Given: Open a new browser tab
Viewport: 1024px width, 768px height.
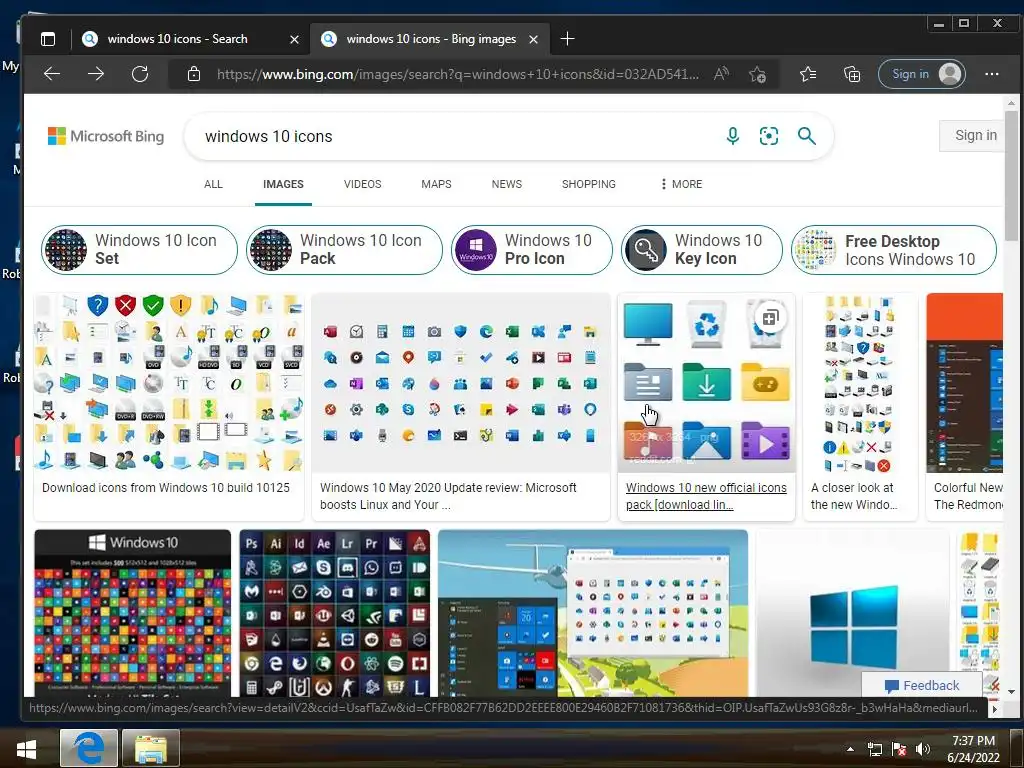Looking at the screenshot, I should click(x=567, y=39).
